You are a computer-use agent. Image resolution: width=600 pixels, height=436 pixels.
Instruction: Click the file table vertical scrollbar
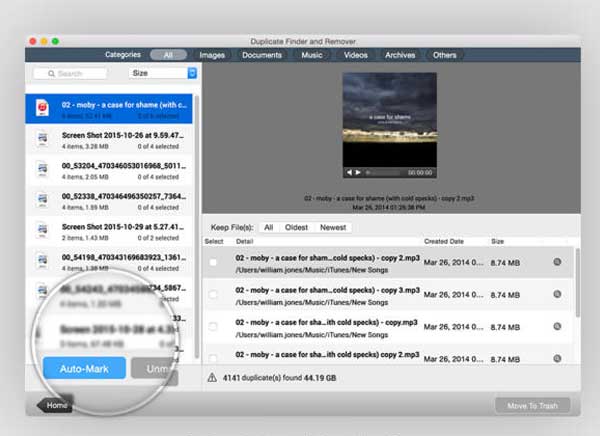(577, 282)
